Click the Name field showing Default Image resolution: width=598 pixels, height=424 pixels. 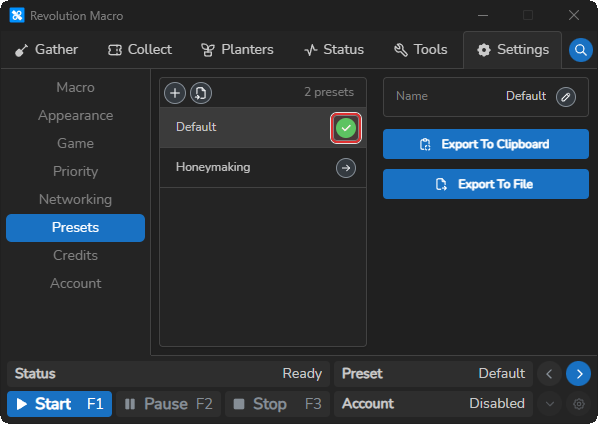[486, 97]
